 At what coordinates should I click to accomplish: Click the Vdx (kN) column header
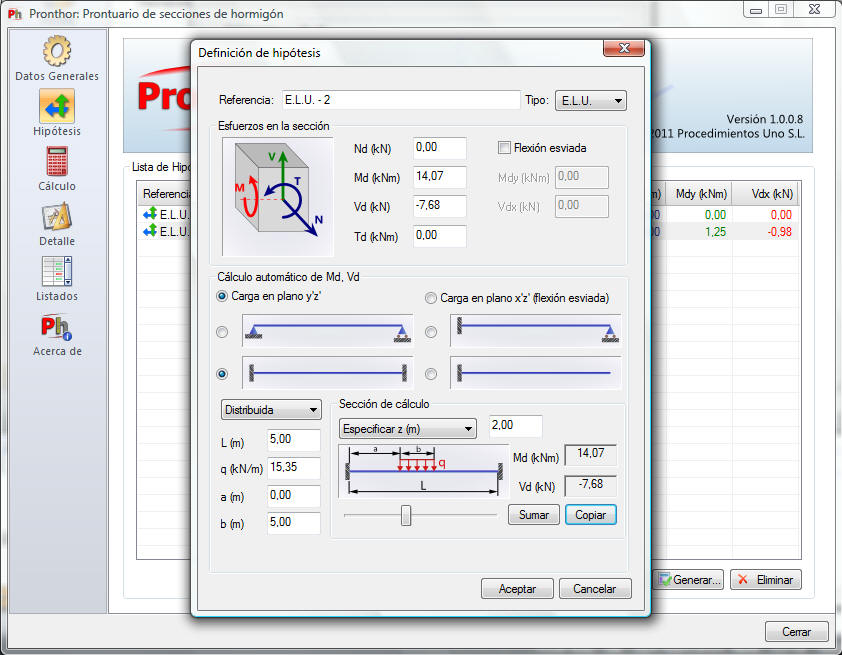pos(766,194)
